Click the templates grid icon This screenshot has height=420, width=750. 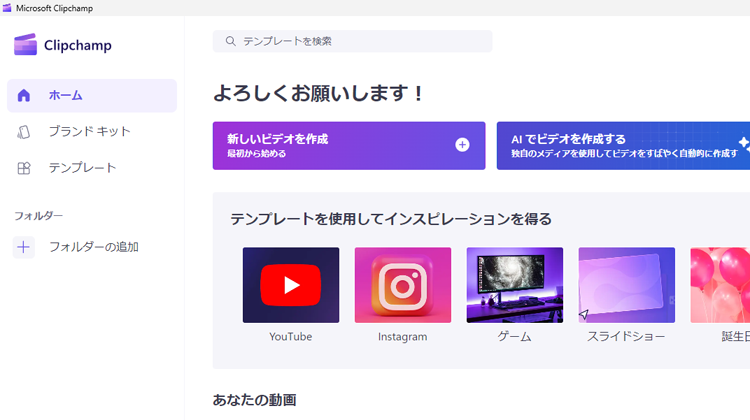coord(23,168)
